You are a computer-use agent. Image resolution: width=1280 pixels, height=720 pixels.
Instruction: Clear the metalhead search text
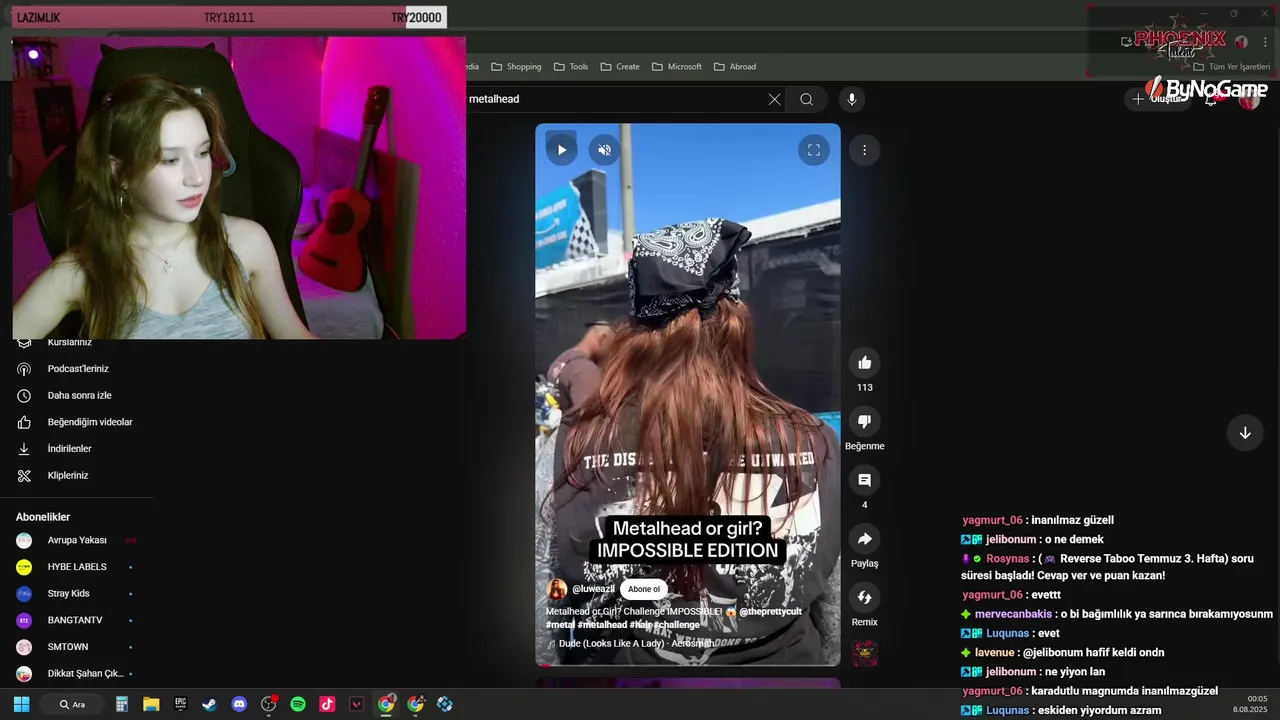[774, 99]
